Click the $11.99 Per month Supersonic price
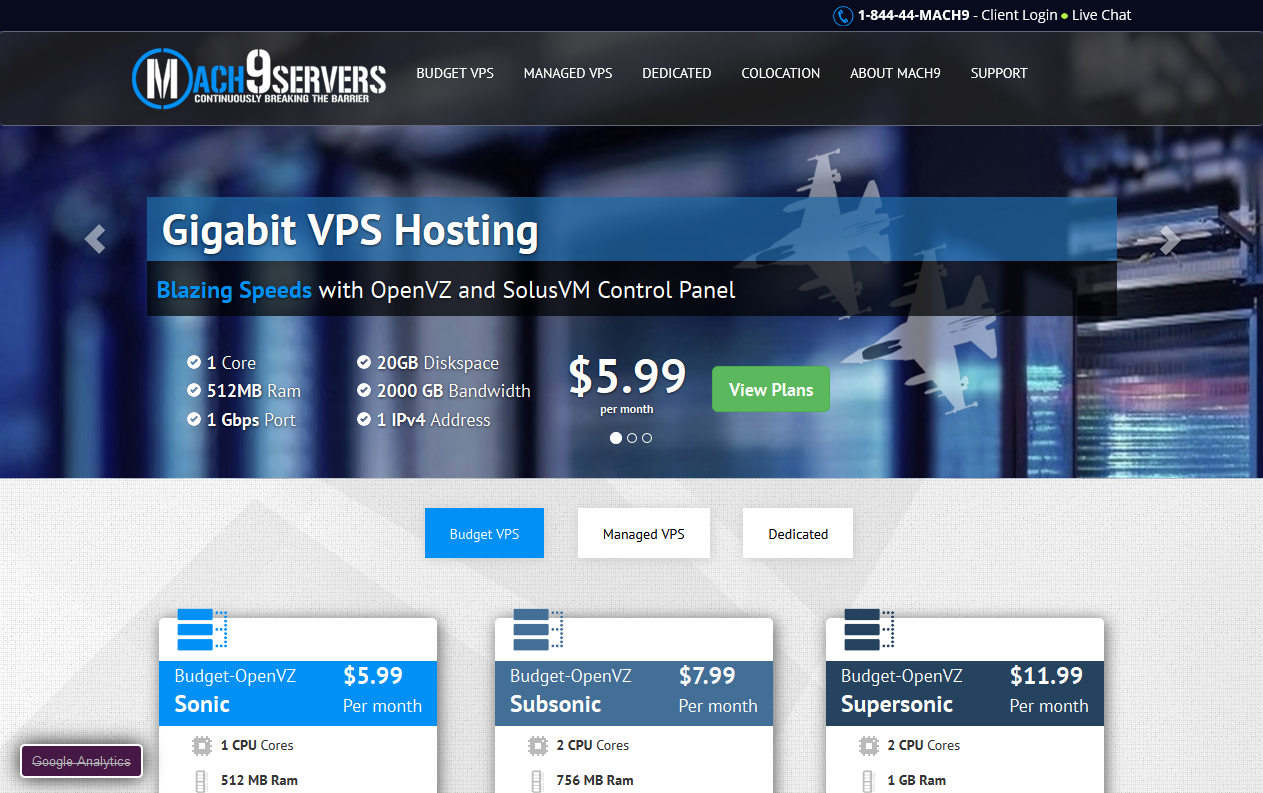1263x793 pixels. [x=1049, y=690]
